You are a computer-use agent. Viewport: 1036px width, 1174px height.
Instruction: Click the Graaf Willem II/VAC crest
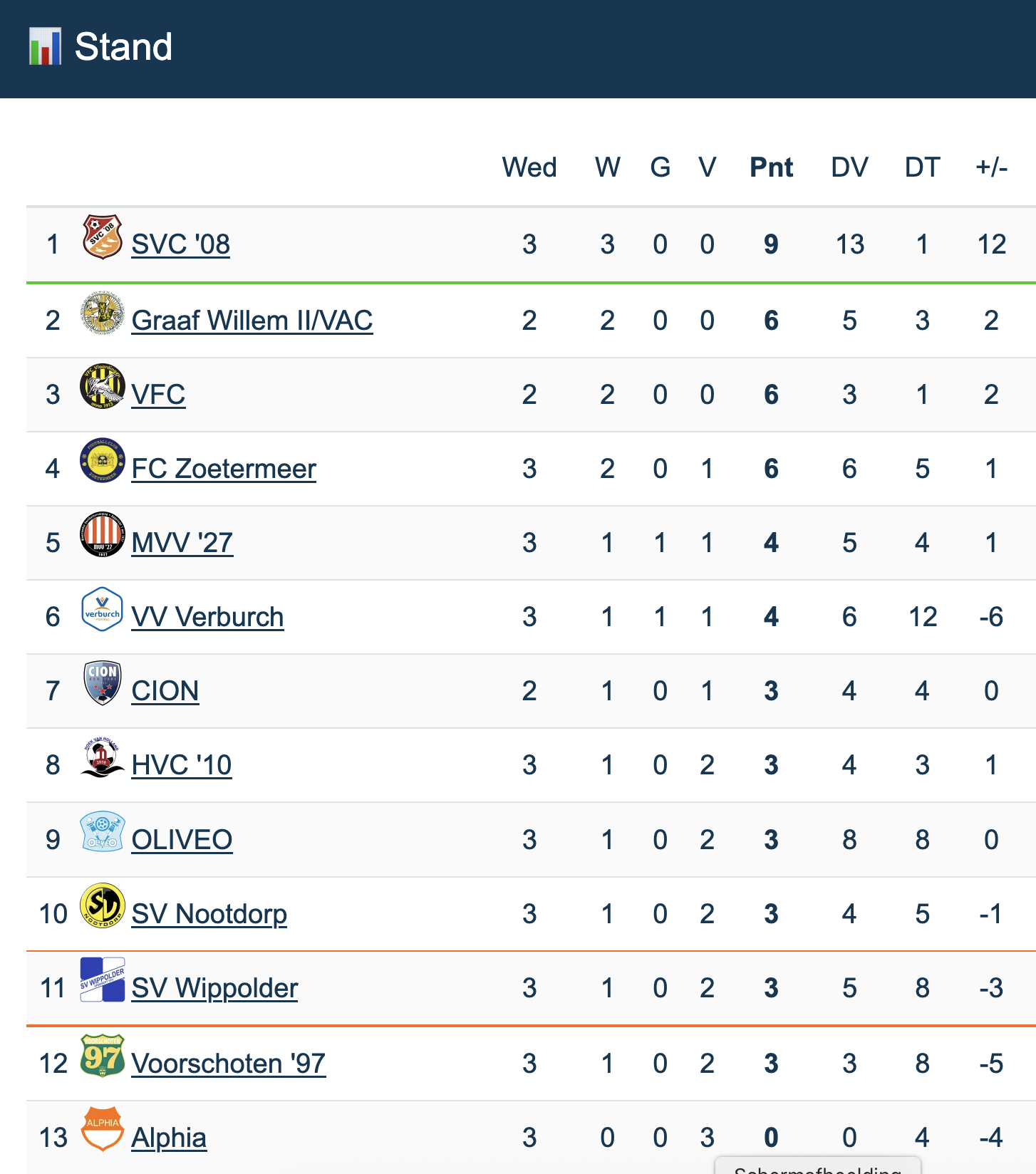[x=103, y=313]
